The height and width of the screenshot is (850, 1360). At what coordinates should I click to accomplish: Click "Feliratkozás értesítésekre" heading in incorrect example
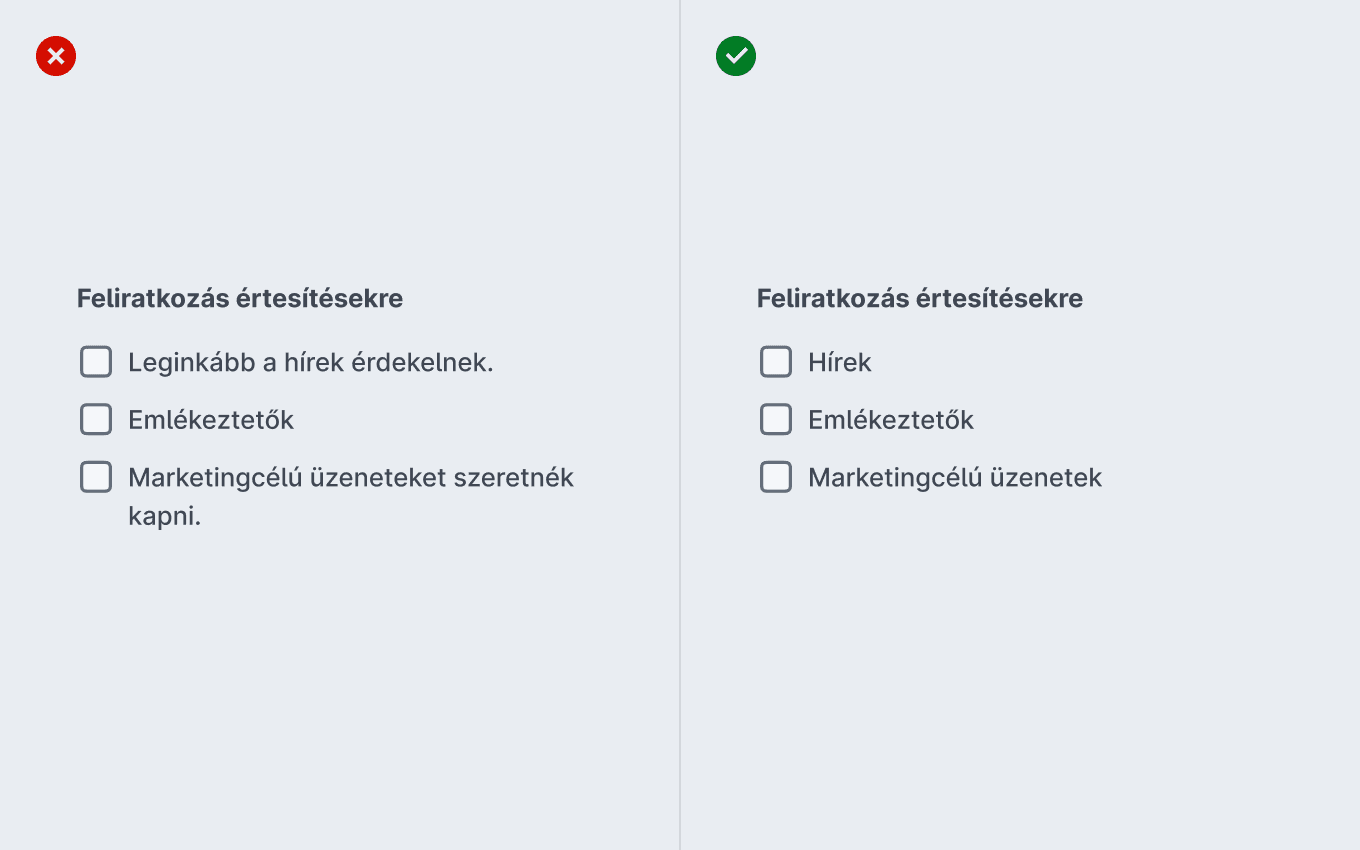240,298
